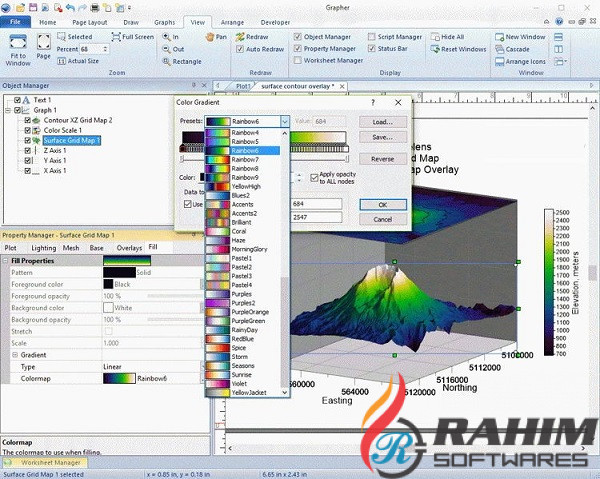This screenshot has height=479, width=600.
Task: Toggle Auto Redraw checkbox
Action: click(x=240, y=49)
